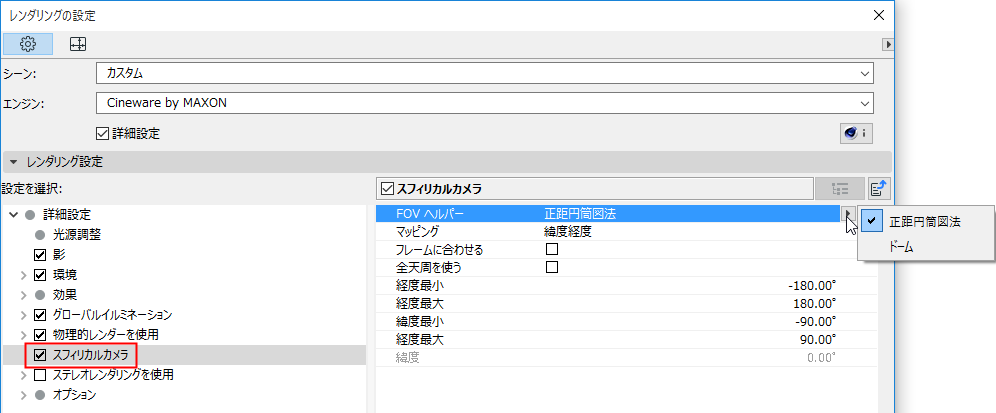Expand the オプション tree node
Screen dimensions: 996x413
pos(24,395)
